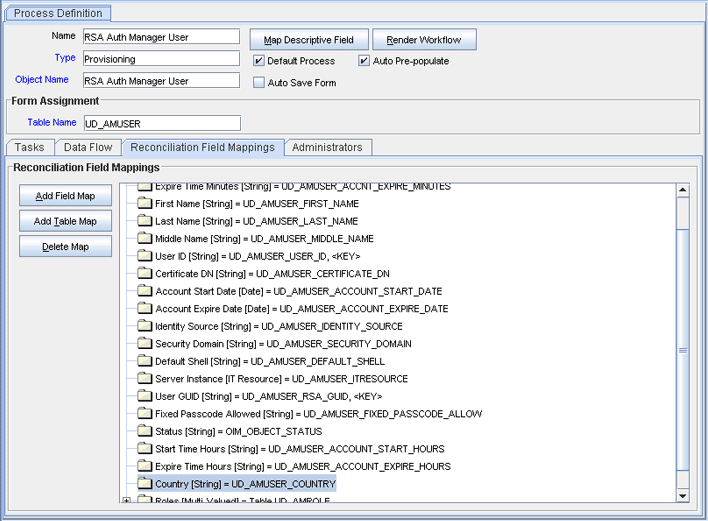Click folder icon beside Server Instance mapping
This screenshot has width=708, height=521.
[x=144, y=378]
